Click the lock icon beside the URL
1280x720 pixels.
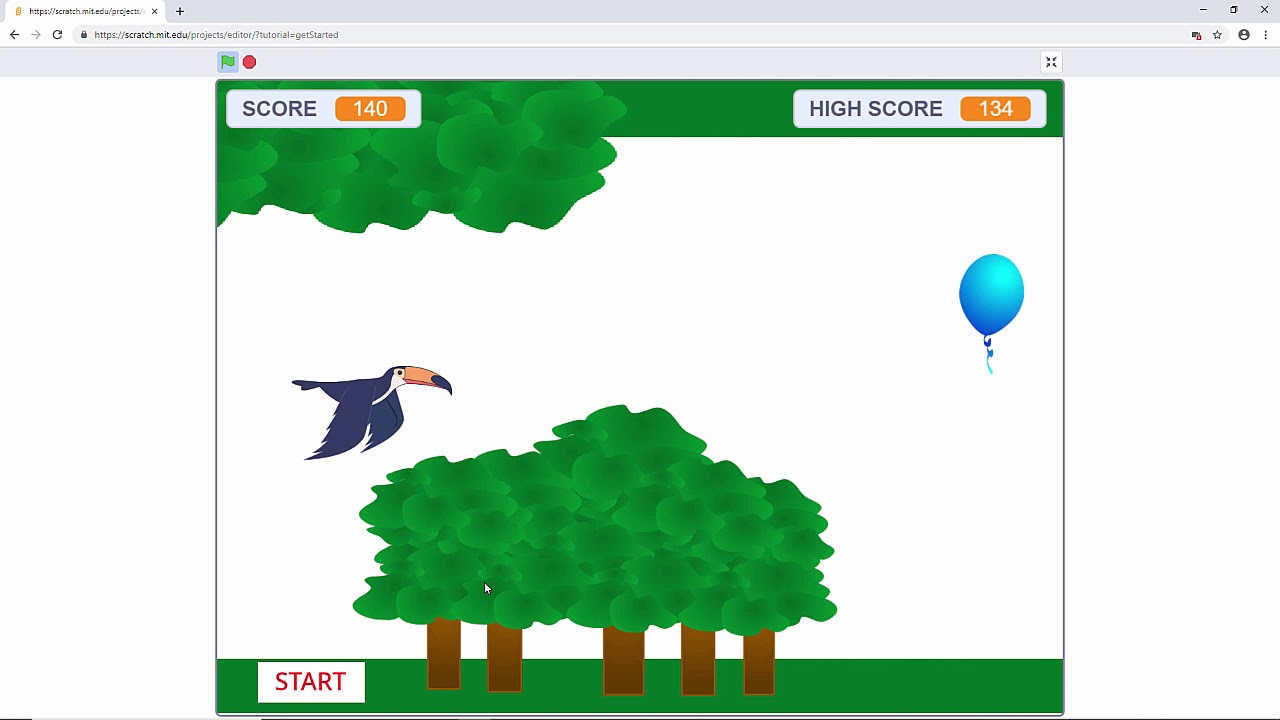(x=83, y=34)
